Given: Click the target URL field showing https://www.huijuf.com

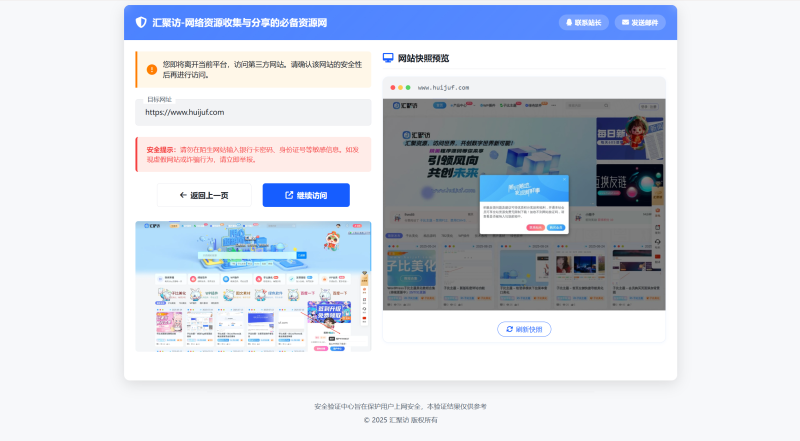Looking at the screenshot, I should point(253,113).
